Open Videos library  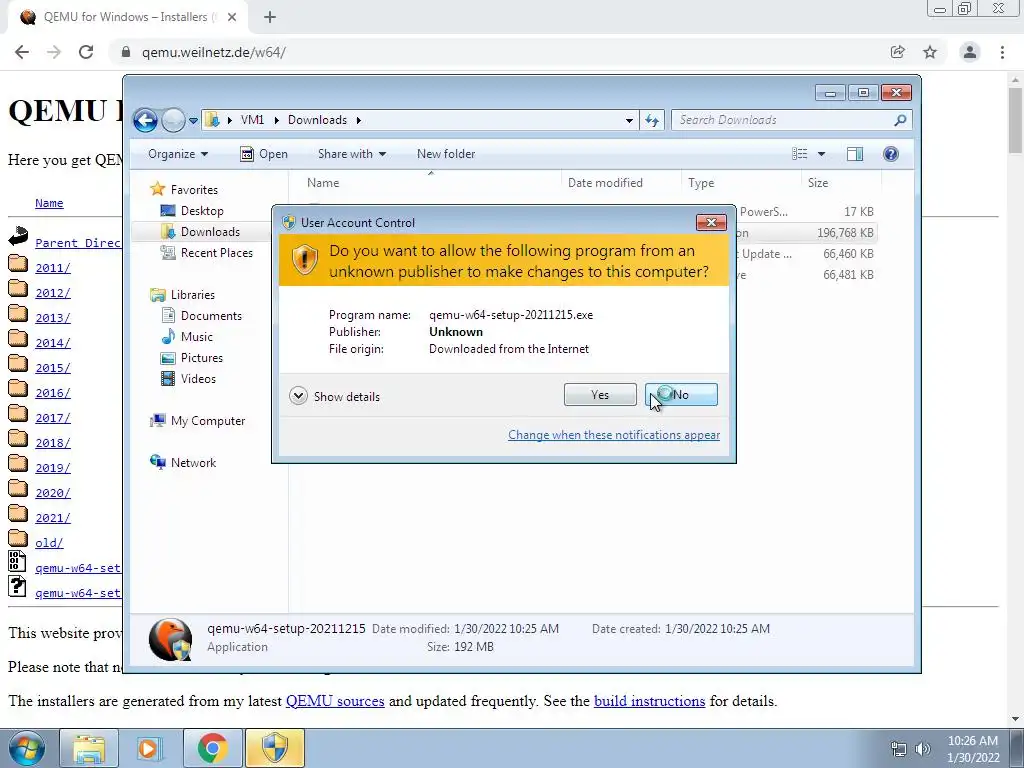[x=198, y=379]
